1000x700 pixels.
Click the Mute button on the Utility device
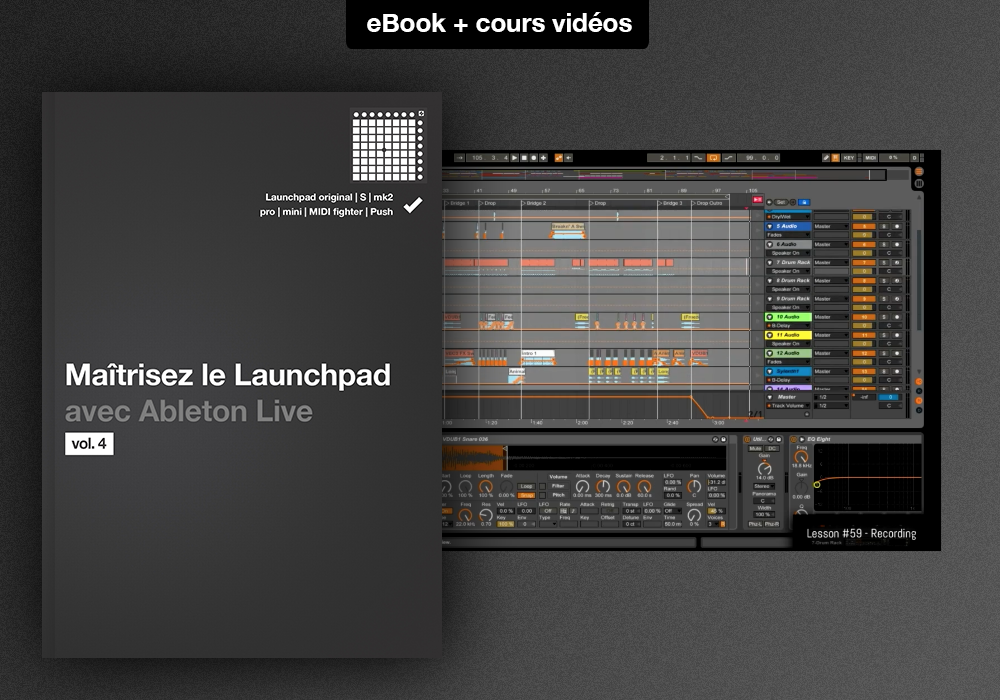pyautogui.click(x=755, y=449)
